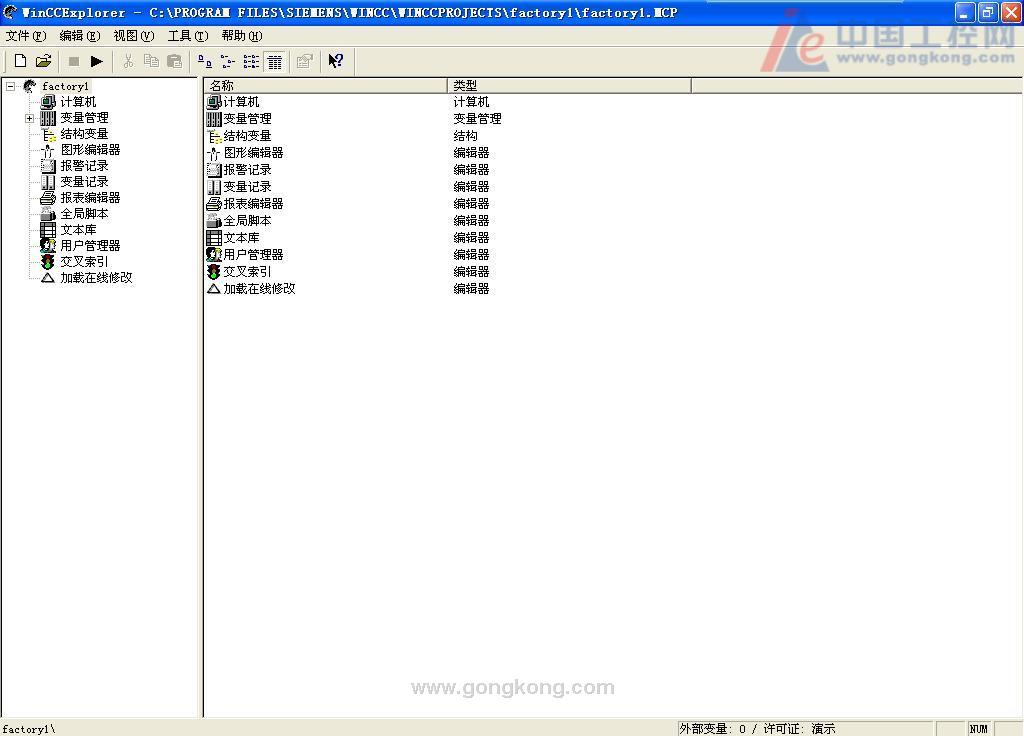Click the 用户管理器 icon in the project tree

point(48,246)
